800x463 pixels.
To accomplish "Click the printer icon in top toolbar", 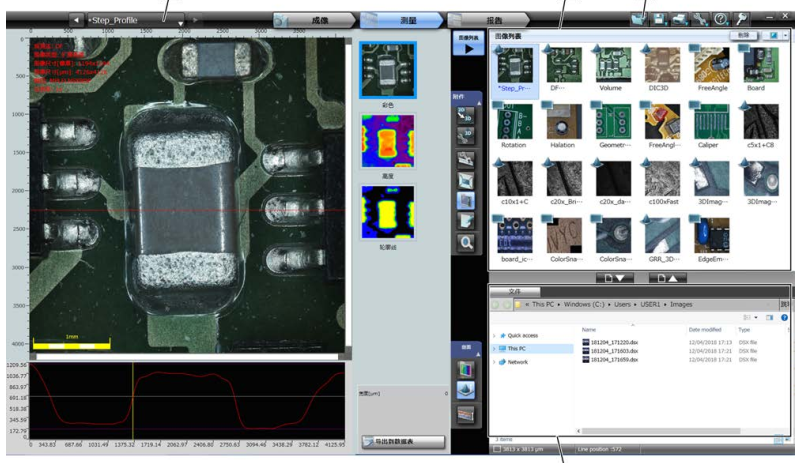I will (679, 19).
